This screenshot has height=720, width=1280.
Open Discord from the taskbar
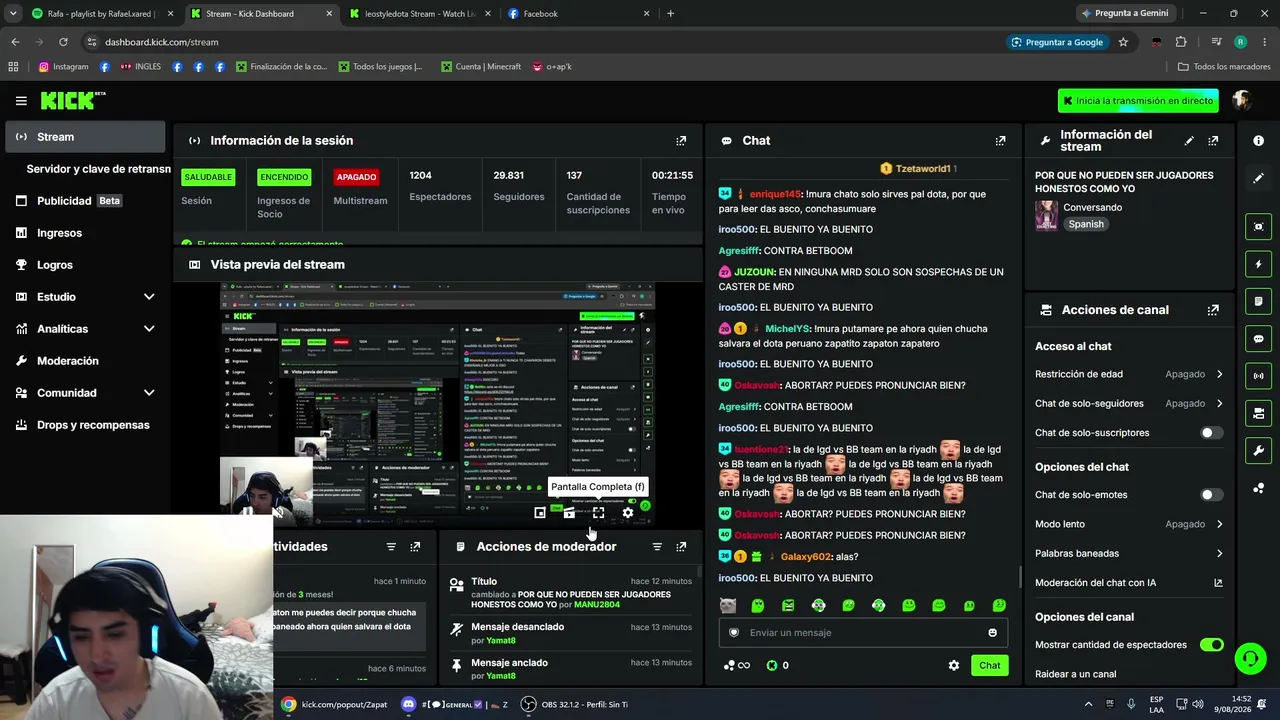coord(454,705)
